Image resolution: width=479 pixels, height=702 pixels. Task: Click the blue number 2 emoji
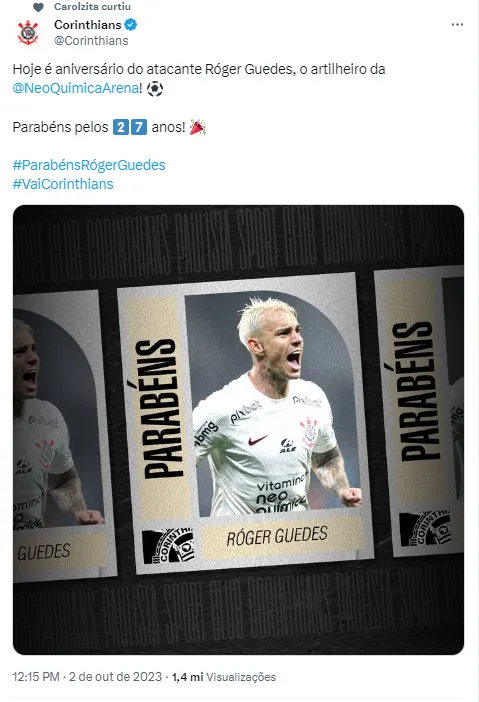click(120, 127)
